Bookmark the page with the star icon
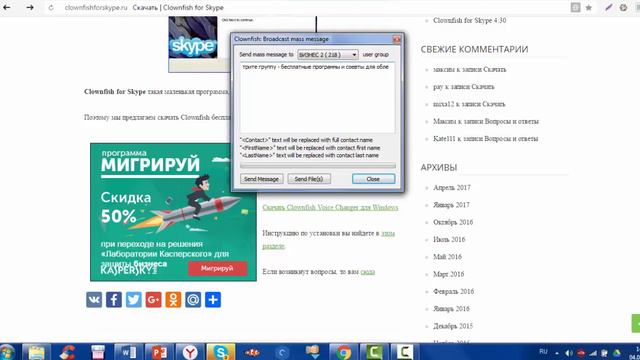 point(589,7)
